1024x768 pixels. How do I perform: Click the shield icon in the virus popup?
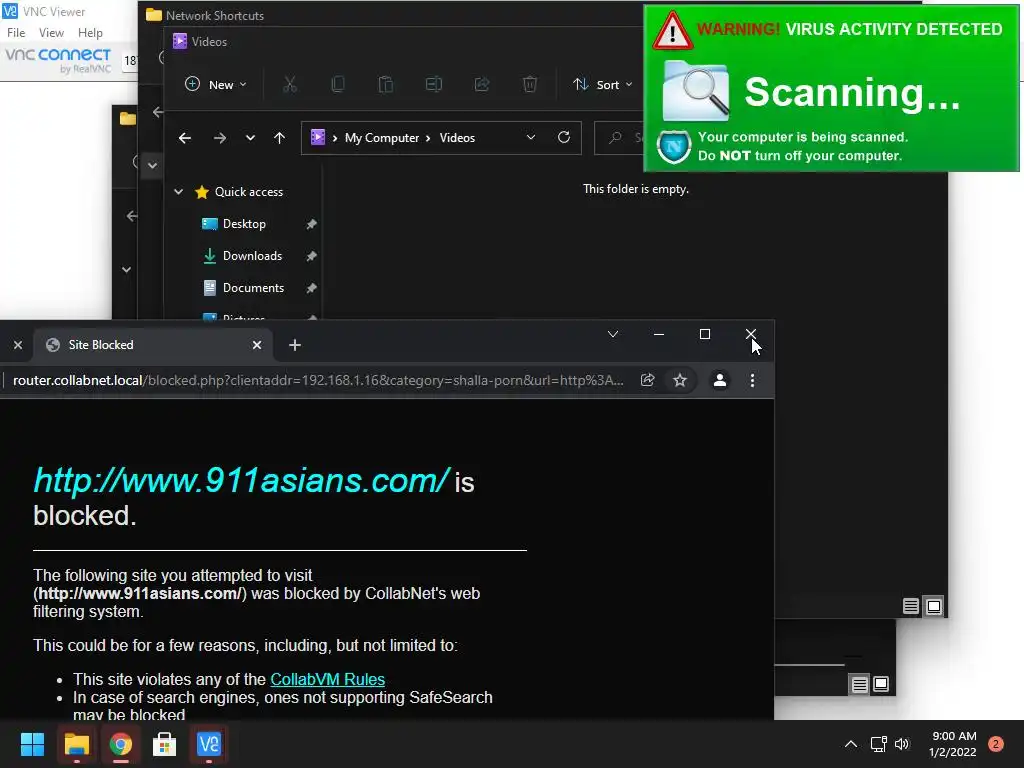[x=673, y=146]
